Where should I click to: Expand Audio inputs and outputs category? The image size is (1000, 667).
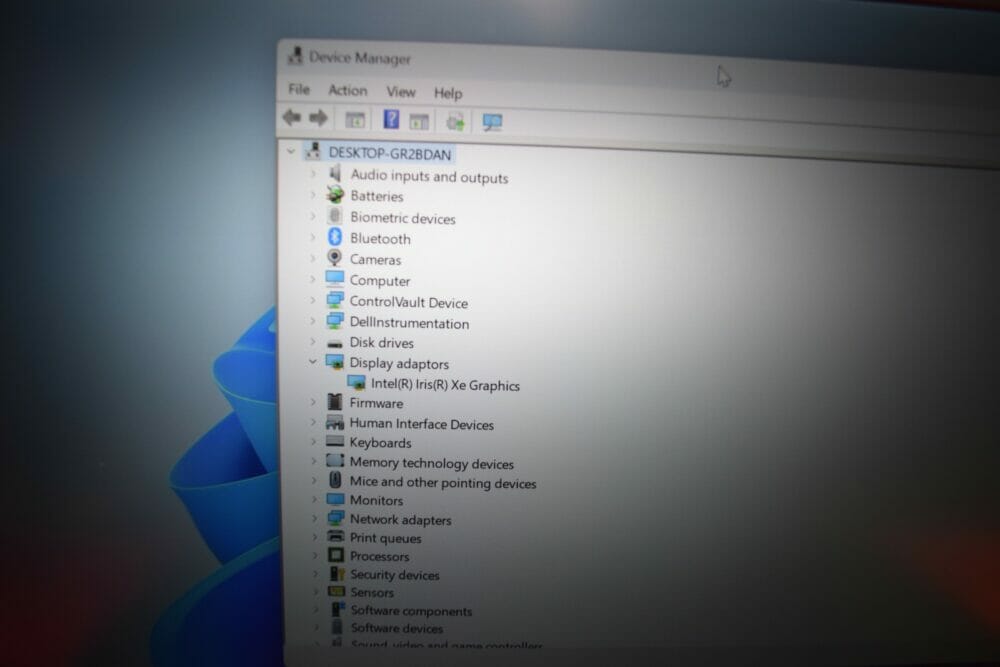click(x=312, y=173)
